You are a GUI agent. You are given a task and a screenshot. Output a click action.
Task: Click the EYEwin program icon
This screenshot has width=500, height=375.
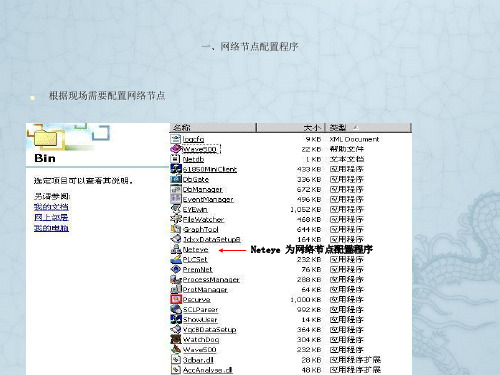176,209
